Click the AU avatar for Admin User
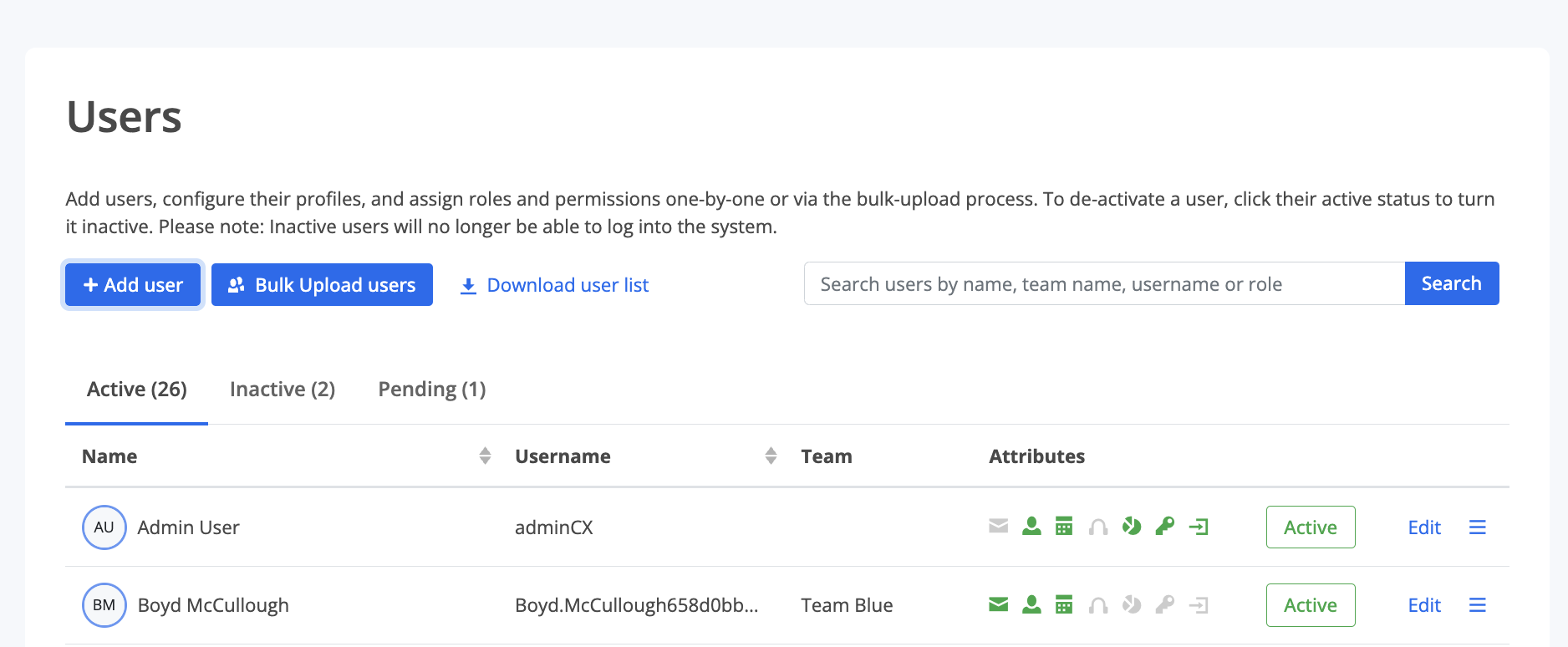Image resolution: width=1568 pixels, height=647 pixels. (x=104, y=527)
